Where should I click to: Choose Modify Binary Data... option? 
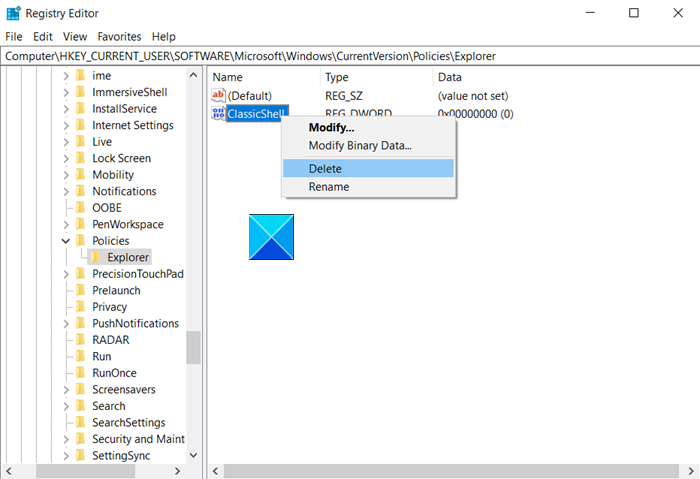click(x=368, y=146)
